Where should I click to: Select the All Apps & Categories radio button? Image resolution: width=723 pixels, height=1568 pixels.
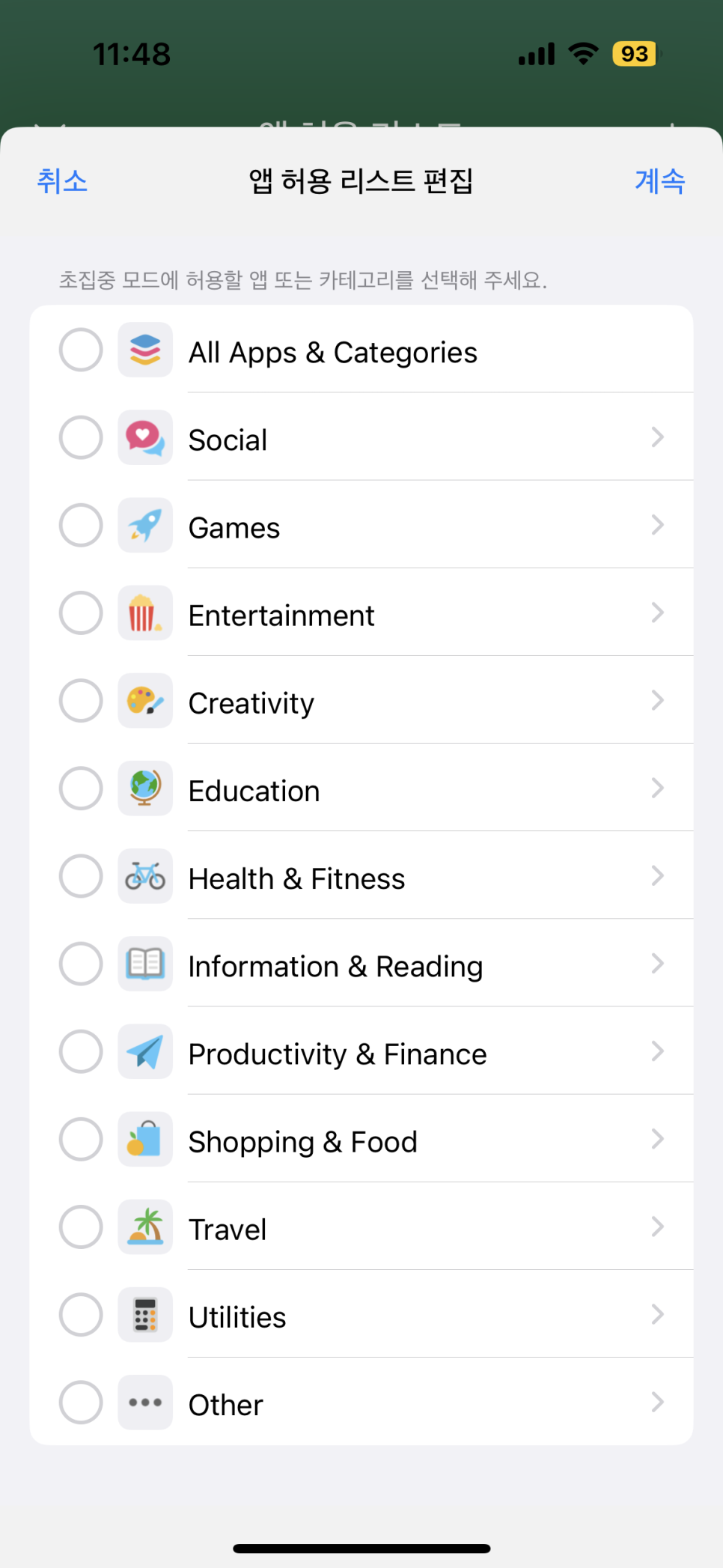[81, 350]
